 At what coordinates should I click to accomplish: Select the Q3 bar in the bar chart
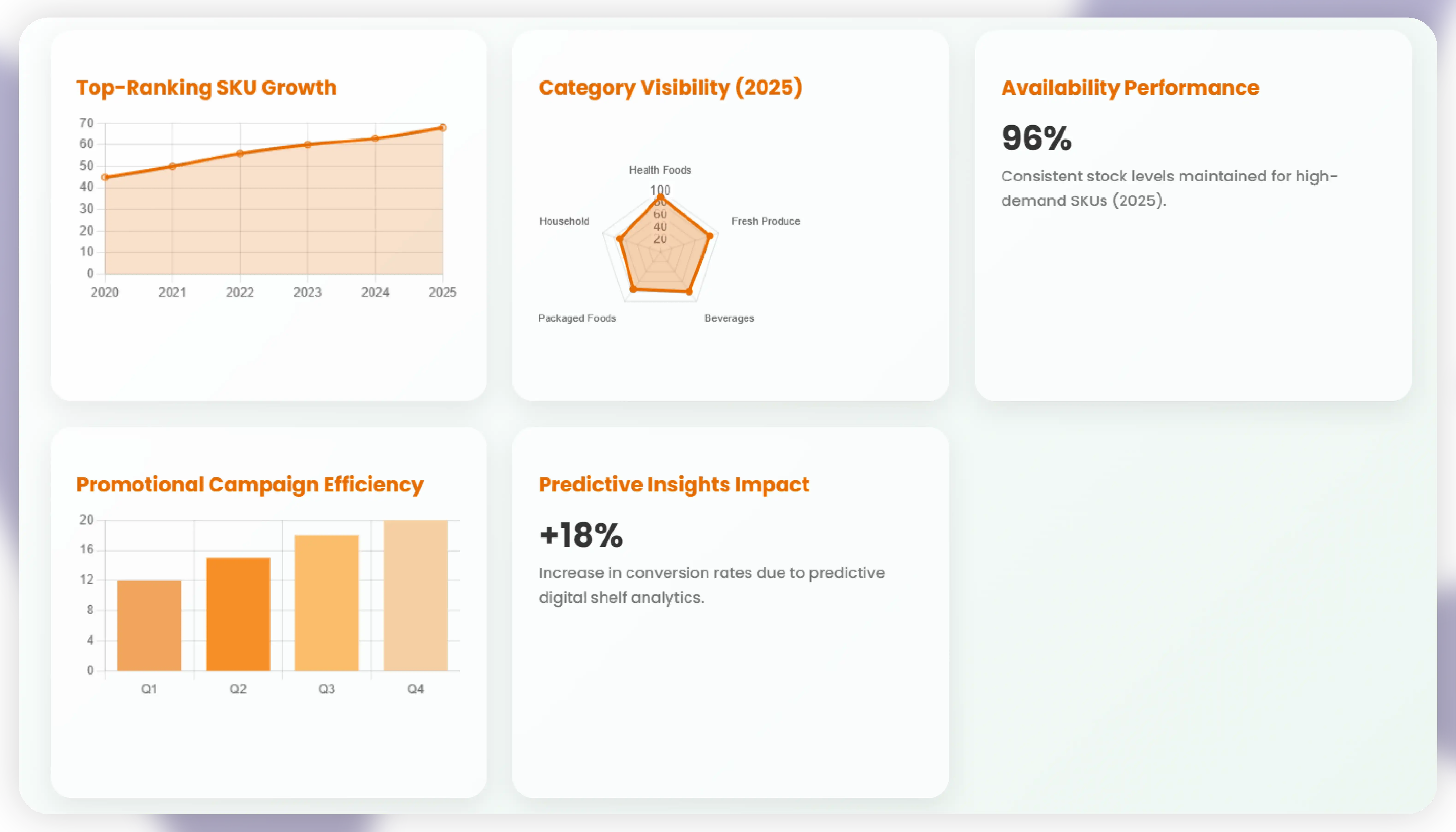pos(326,603)
